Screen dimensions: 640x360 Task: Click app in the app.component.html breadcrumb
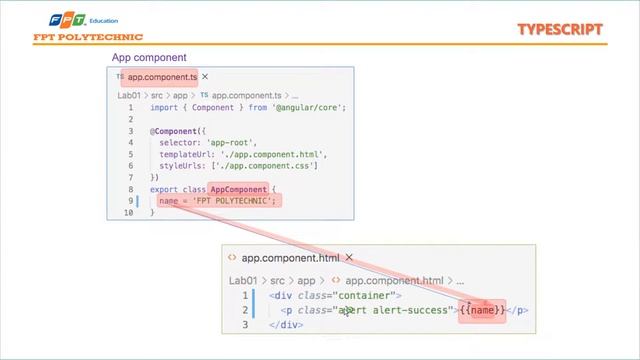(306, 281)
